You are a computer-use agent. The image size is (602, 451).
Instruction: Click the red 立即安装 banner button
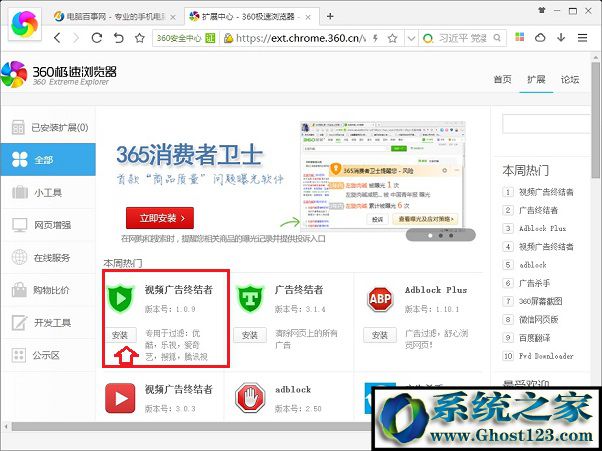tap(160, 218)
